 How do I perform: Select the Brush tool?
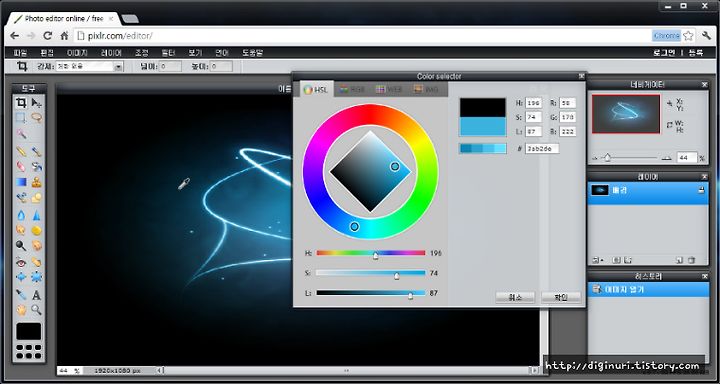[37, 151]
